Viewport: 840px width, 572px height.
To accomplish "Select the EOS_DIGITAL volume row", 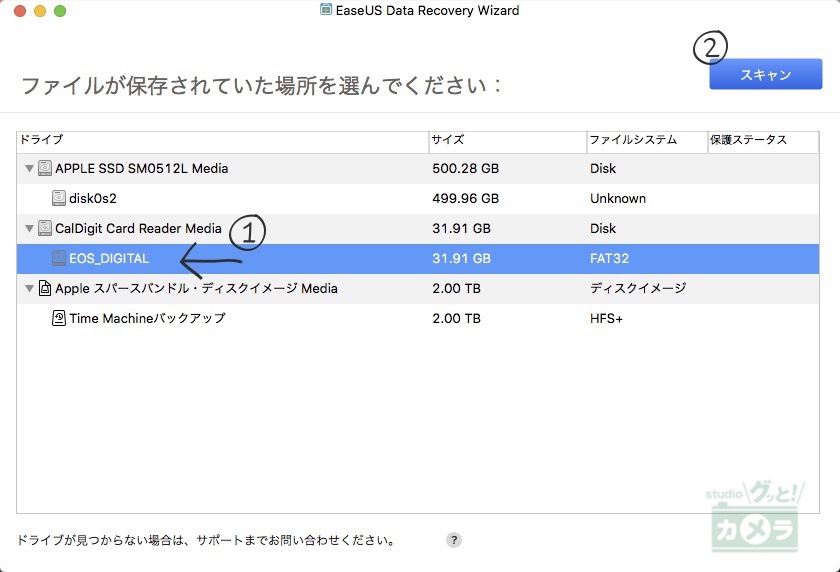I will (x=418, y=259).
